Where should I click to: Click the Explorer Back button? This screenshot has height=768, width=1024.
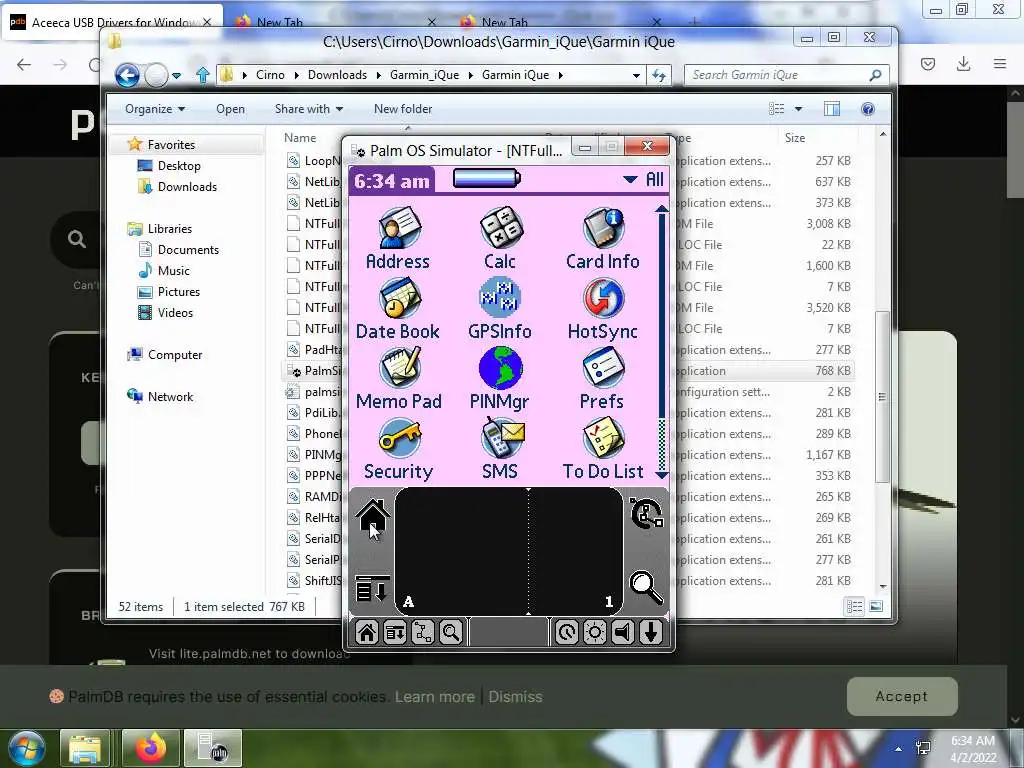tap(127, 76)
